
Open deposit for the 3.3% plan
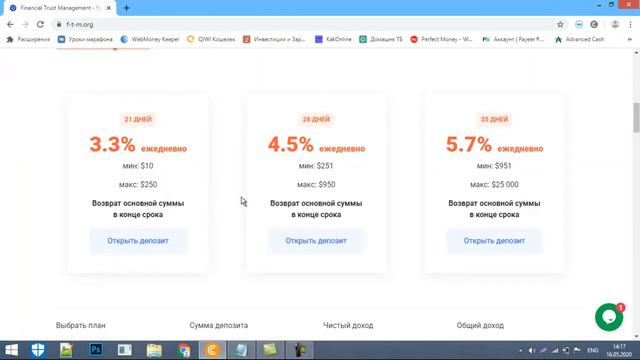[x=138, y=241]
